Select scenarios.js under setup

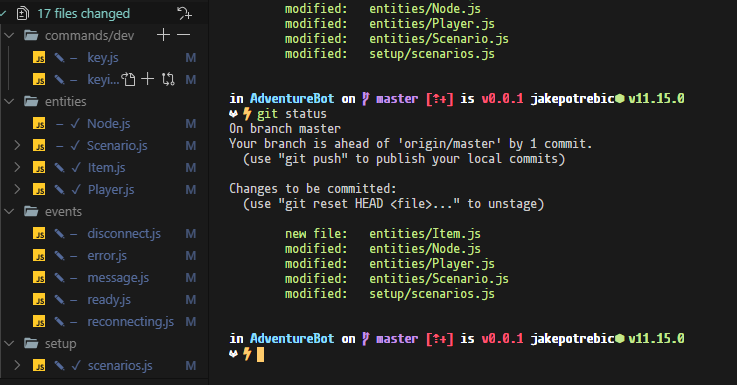tap(120, 365)
